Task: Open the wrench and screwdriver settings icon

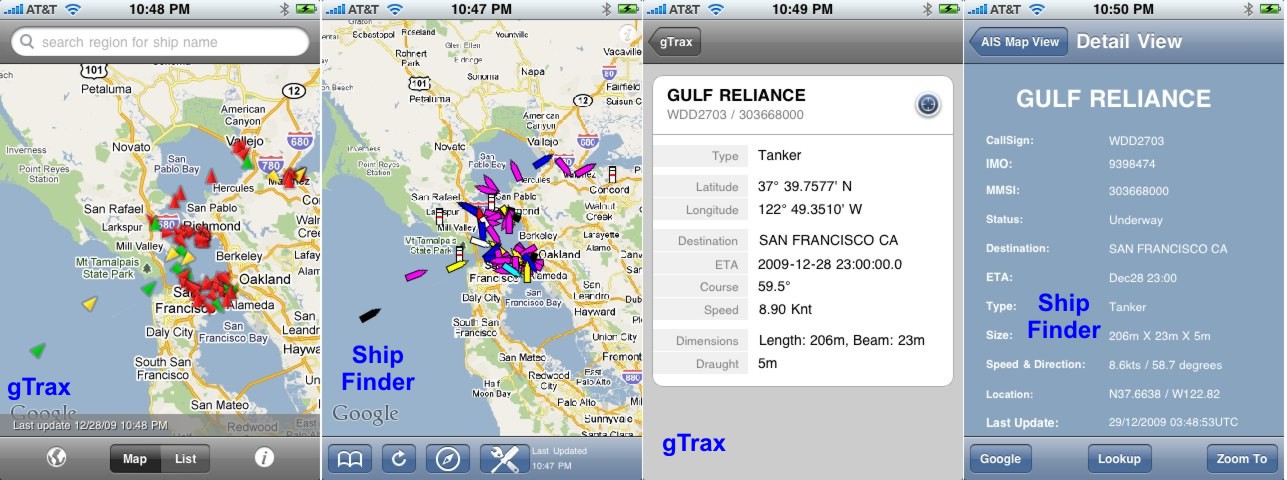Action: 504,459
